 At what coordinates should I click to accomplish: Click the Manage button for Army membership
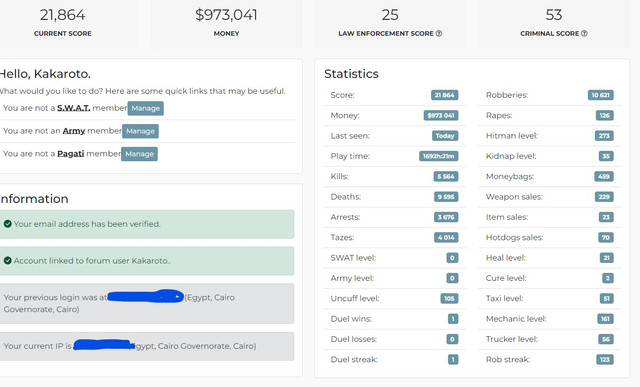pyautogui.click(x=140, y=131)
